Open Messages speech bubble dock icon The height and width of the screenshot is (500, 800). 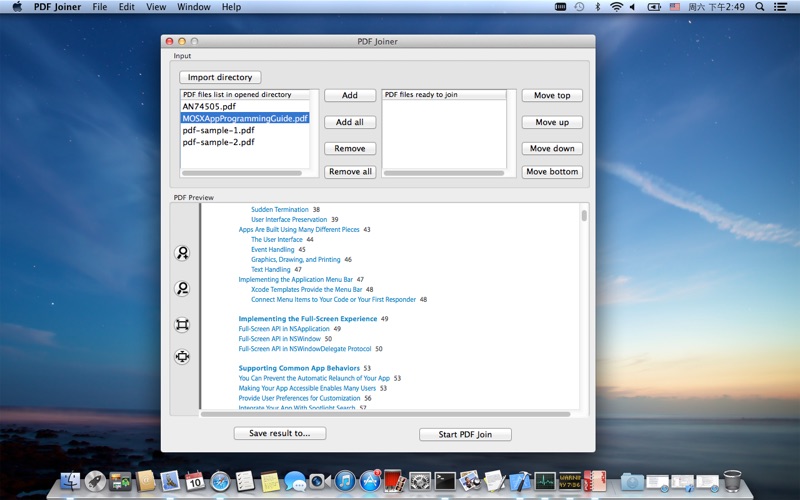[295, 481]
